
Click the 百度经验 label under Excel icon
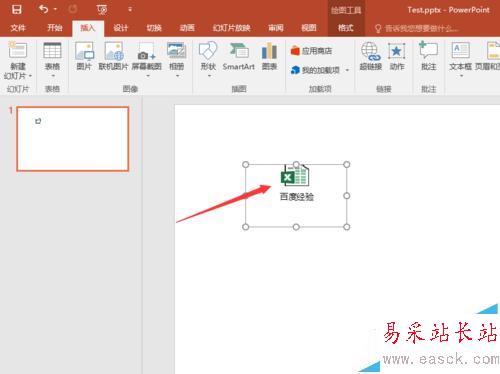point(297,197)
